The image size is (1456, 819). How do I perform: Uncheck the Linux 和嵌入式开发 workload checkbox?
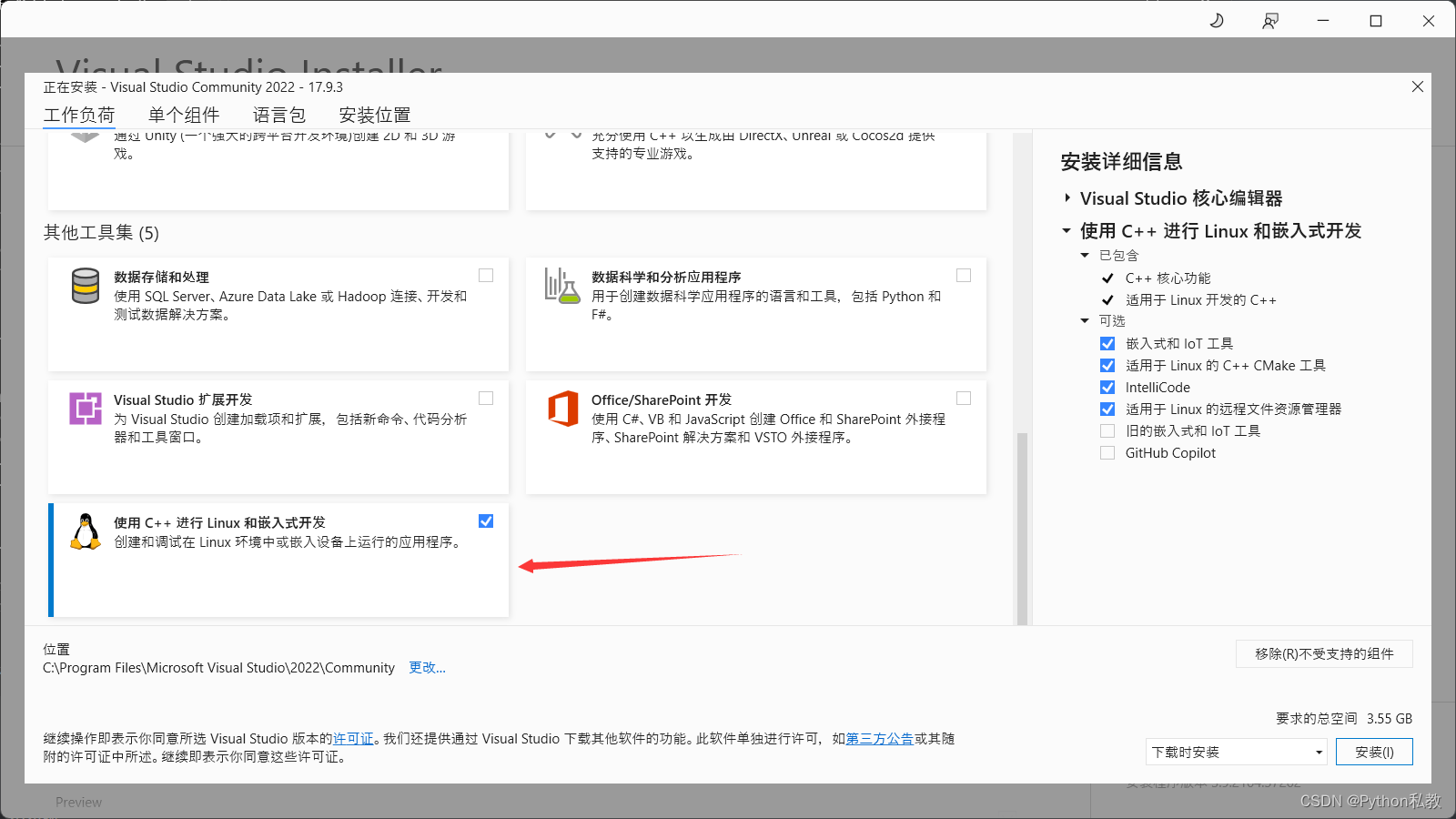486,521
